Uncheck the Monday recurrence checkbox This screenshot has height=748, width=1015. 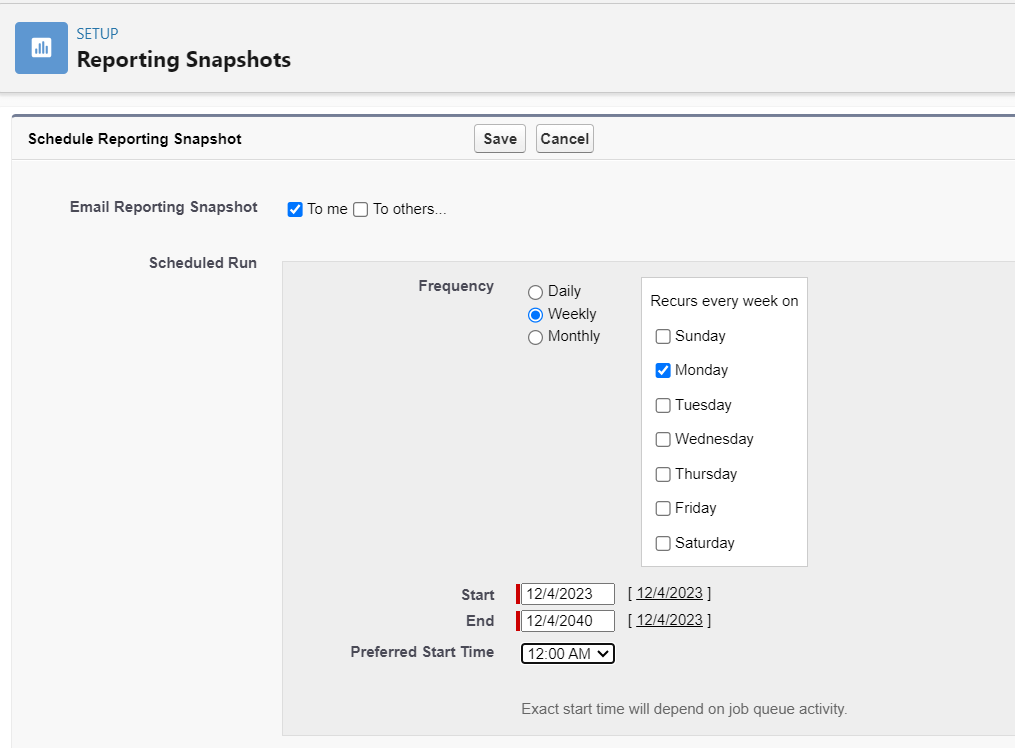[663, 371]
